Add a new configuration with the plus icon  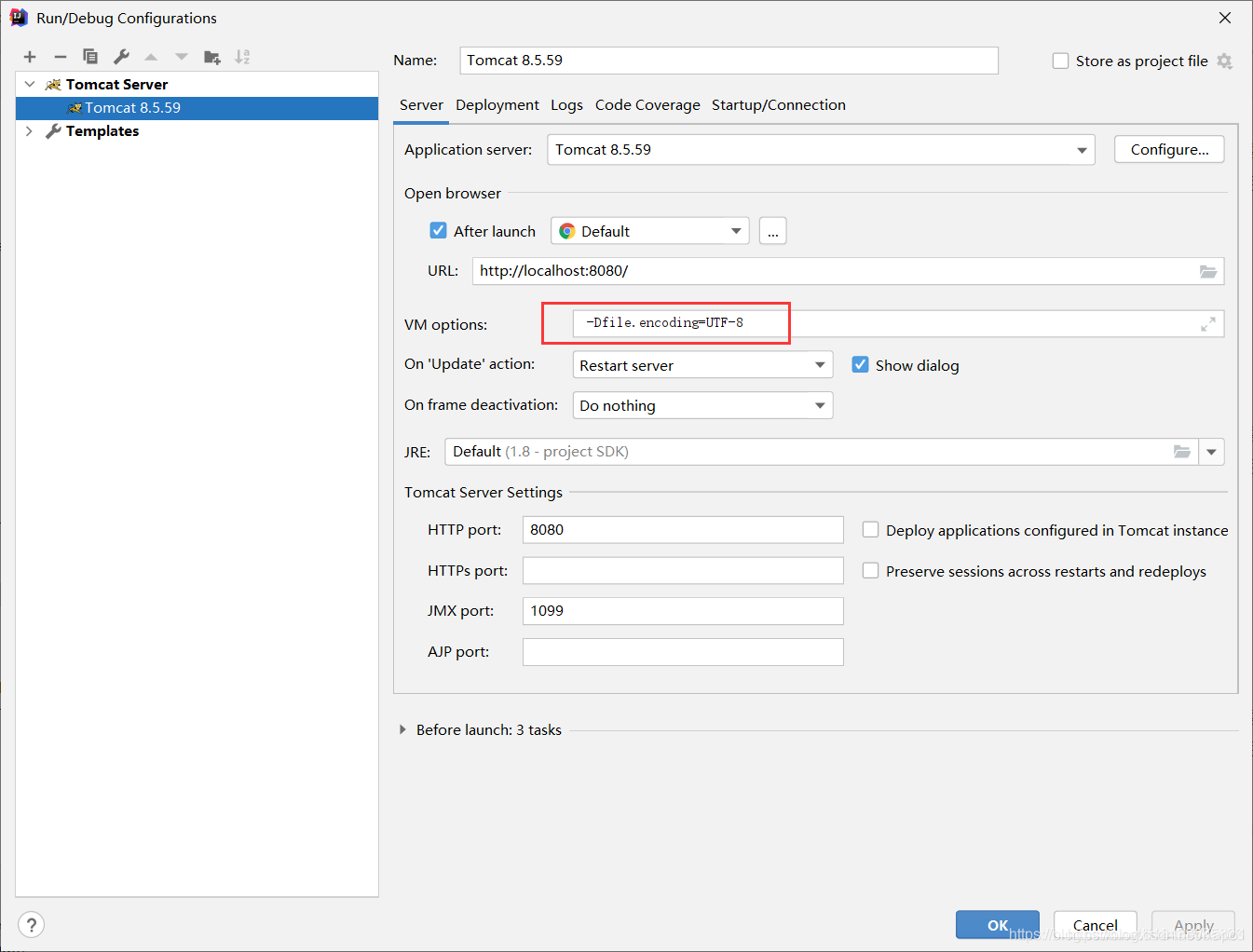click(x=30, y=57)
